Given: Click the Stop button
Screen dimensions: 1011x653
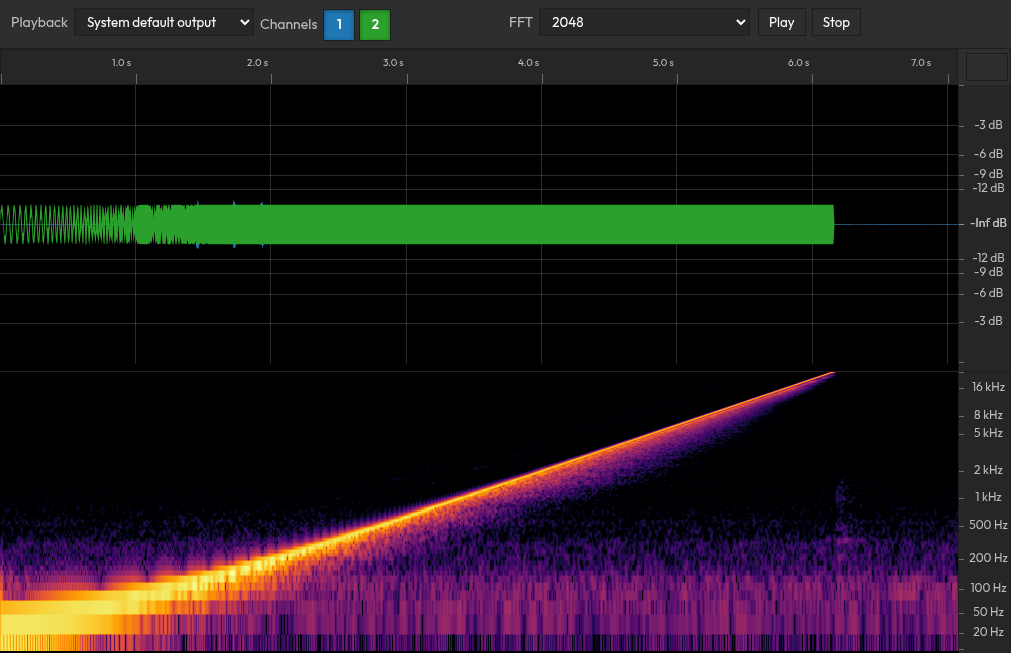Looking at the screenshot, I should pos(836,23).
